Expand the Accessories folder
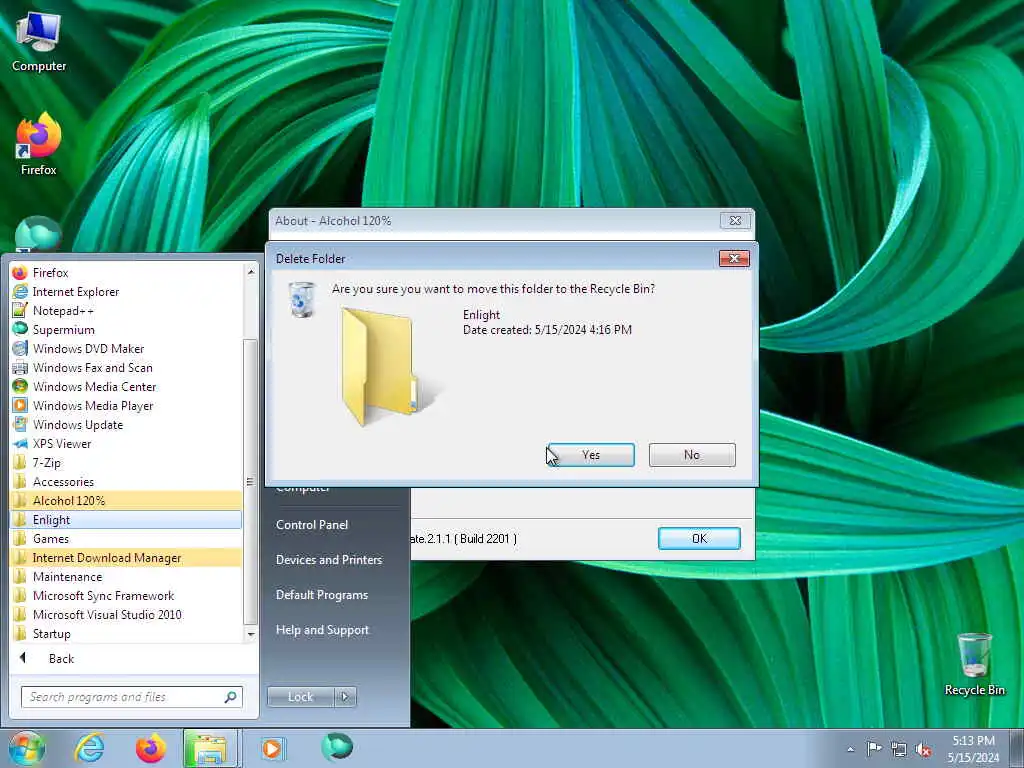Image resolution: width=1024 pixels, height=768 pixels. [x=127, y=482]
